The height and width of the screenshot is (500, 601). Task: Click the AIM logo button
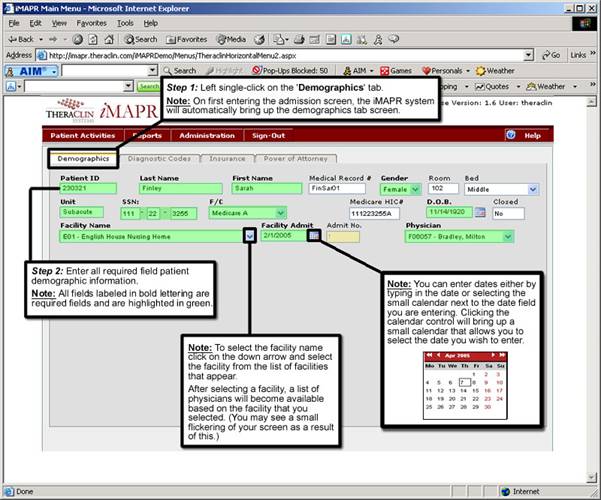[x=32, y=71]
